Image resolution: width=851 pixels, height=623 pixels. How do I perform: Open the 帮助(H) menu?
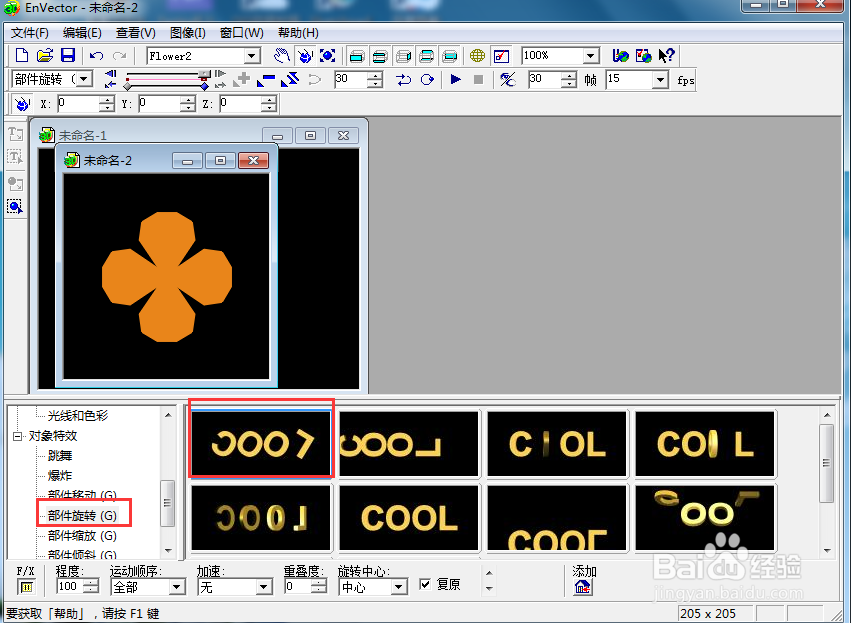point(298,33)
